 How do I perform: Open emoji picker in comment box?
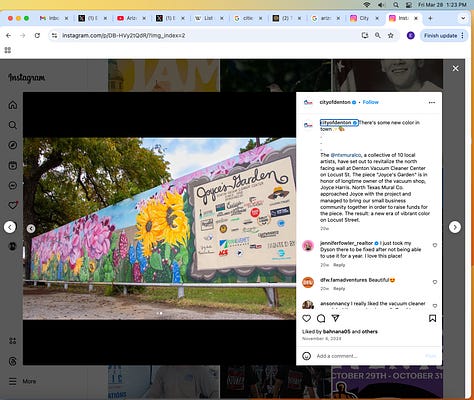(x=306, y=356)
